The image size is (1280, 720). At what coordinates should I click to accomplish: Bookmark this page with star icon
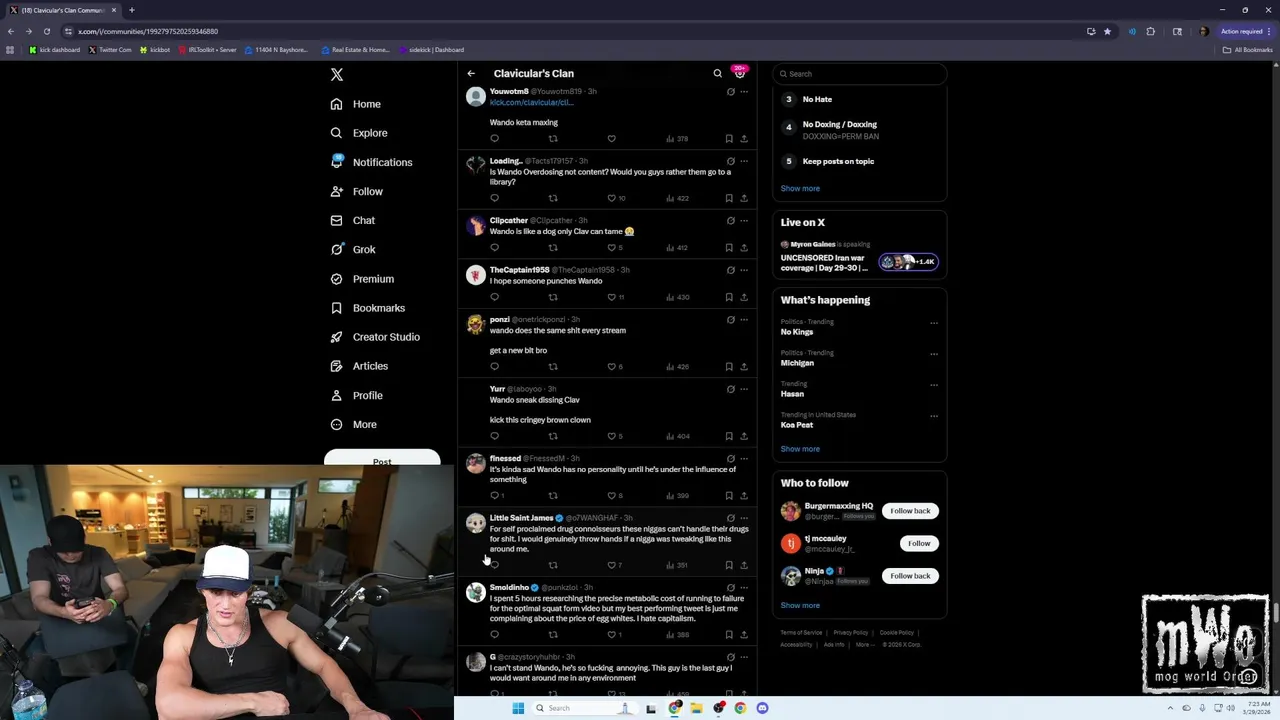[1107, 31]
